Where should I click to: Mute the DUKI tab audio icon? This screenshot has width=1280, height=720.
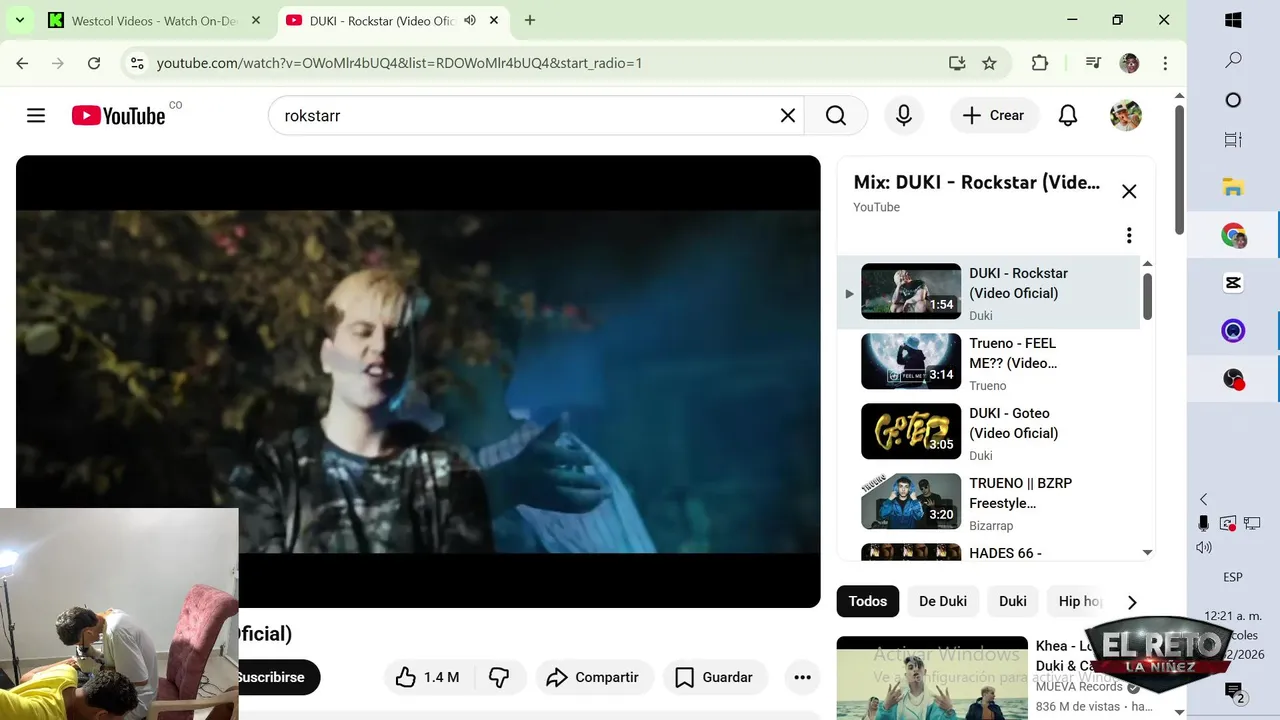[x=470, y=20]
